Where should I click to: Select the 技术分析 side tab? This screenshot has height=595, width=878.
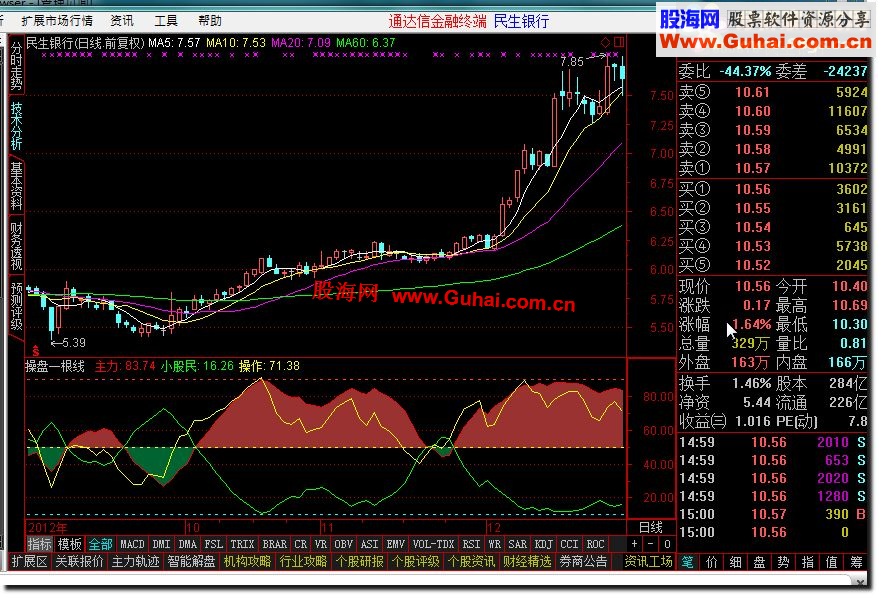16,126
